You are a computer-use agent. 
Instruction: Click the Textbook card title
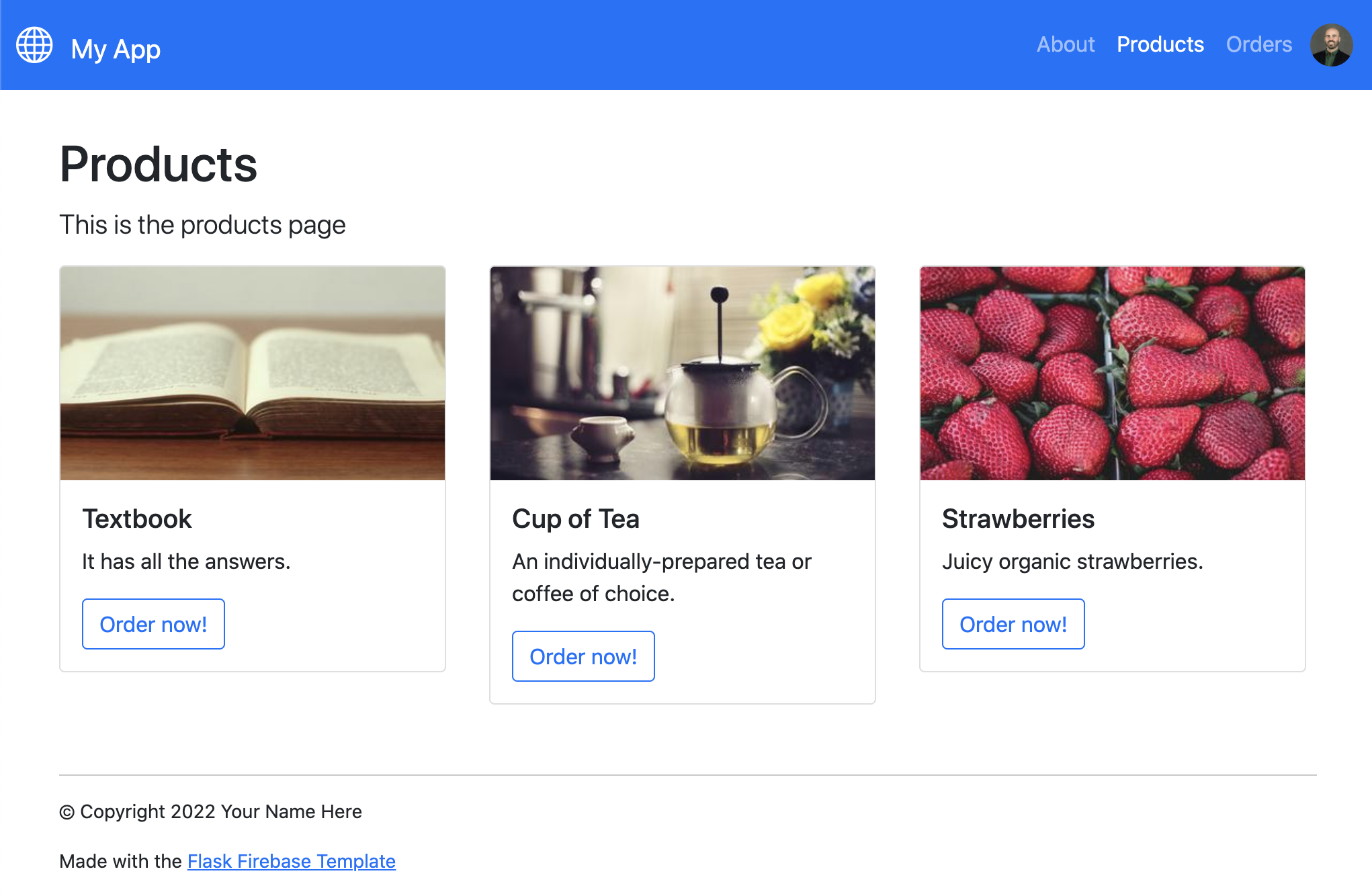pos(137,519)
